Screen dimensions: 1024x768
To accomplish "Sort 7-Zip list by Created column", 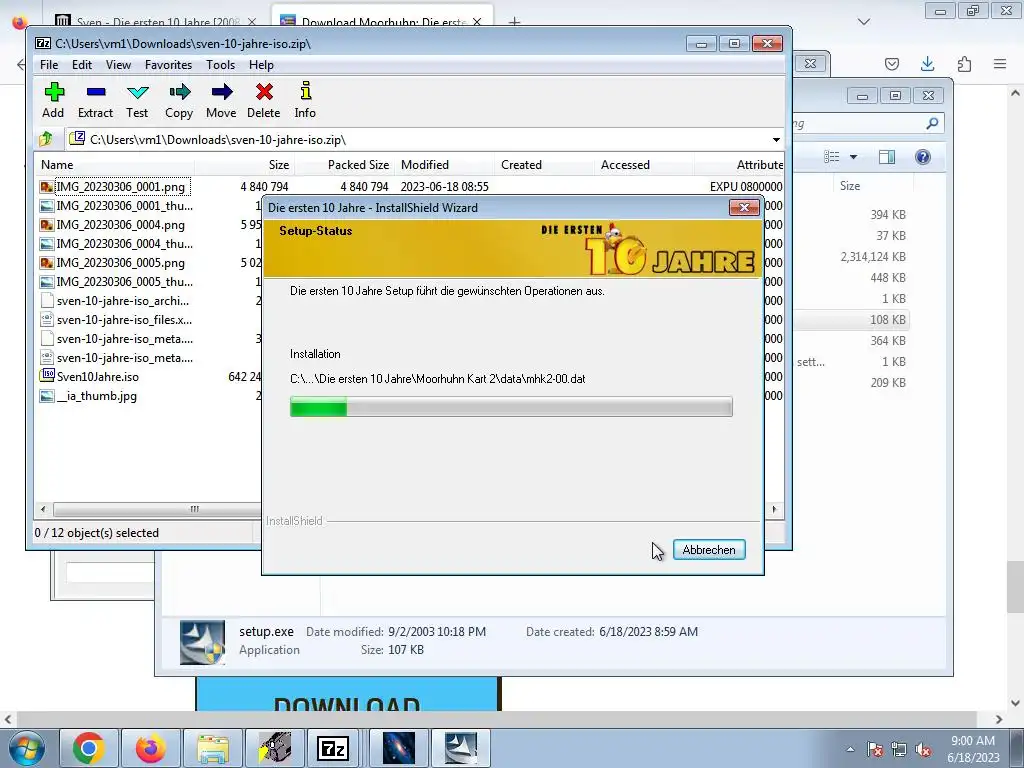I will click(x=545, y=165).
